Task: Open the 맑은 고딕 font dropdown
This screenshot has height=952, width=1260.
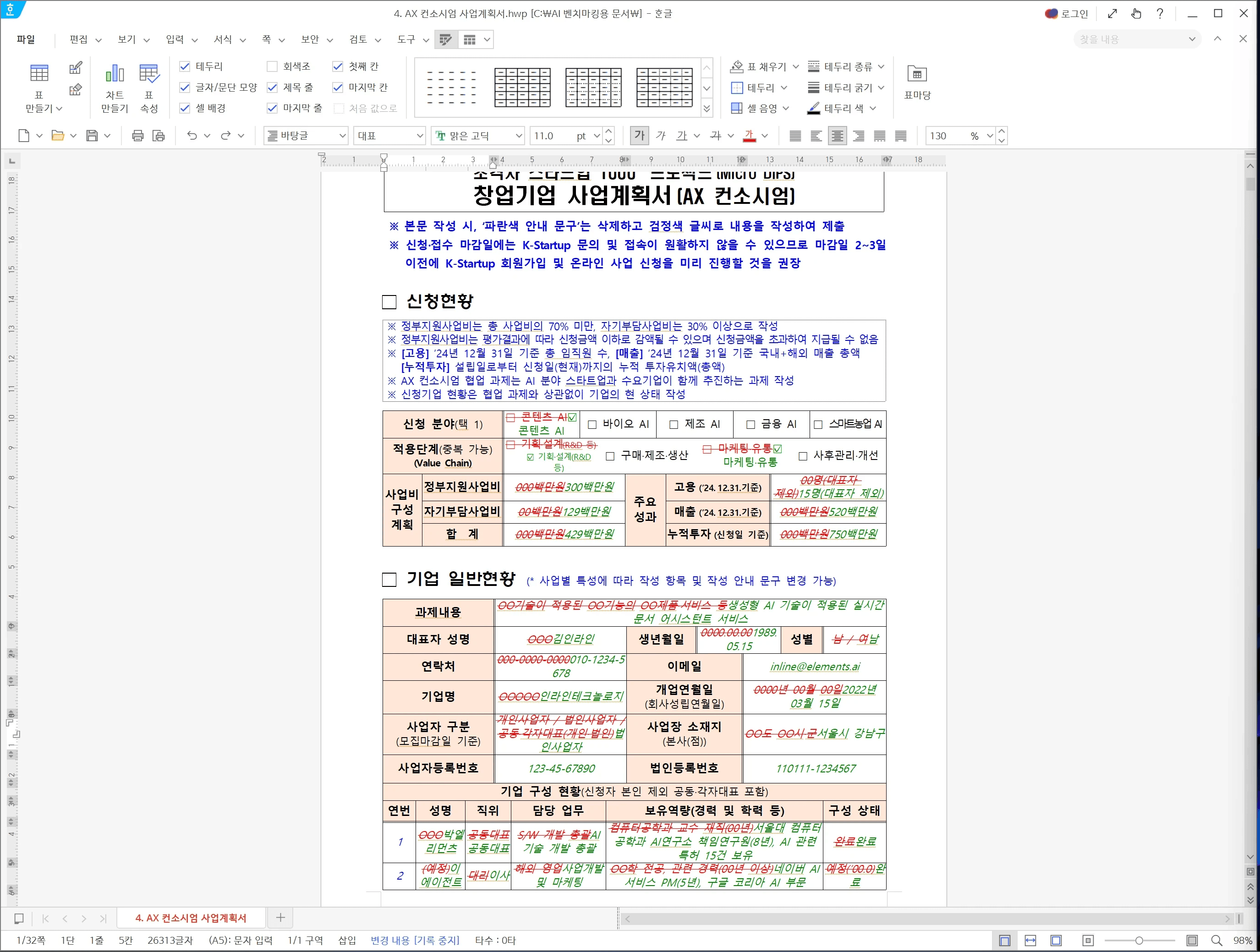Action: (x=477, y=136)
